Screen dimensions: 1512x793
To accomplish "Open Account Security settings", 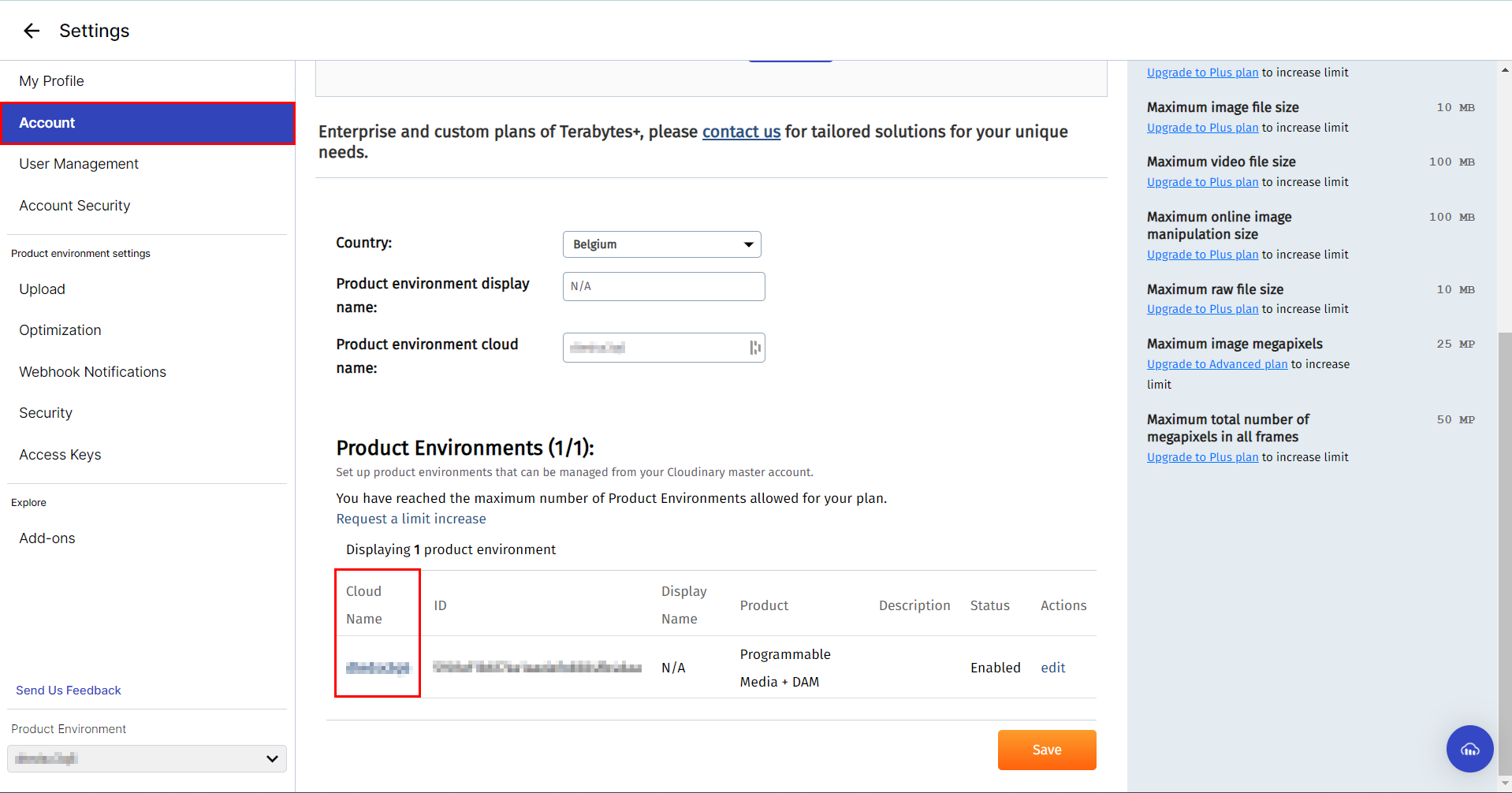I will point(75,206).
